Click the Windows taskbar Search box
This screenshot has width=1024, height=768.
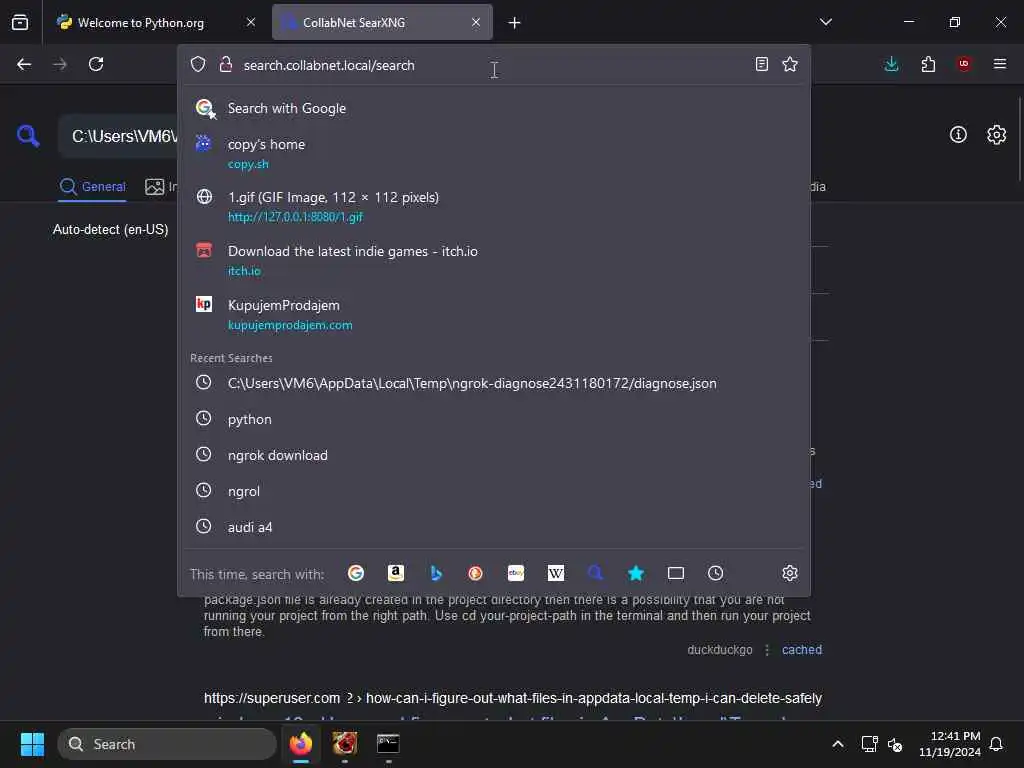[167, 744]
